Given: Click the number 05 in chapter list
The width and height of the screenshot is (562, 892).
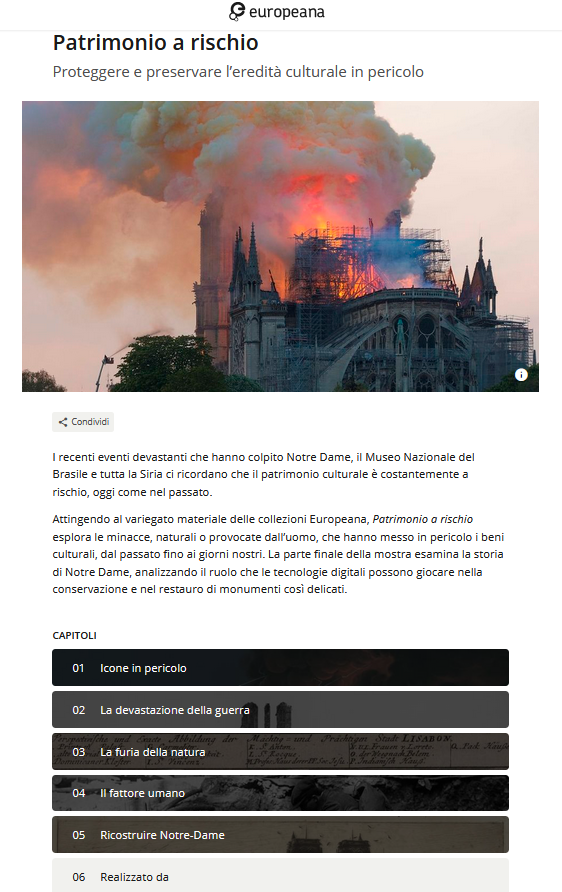Looking at the screenshot, I should coord(78,835).
